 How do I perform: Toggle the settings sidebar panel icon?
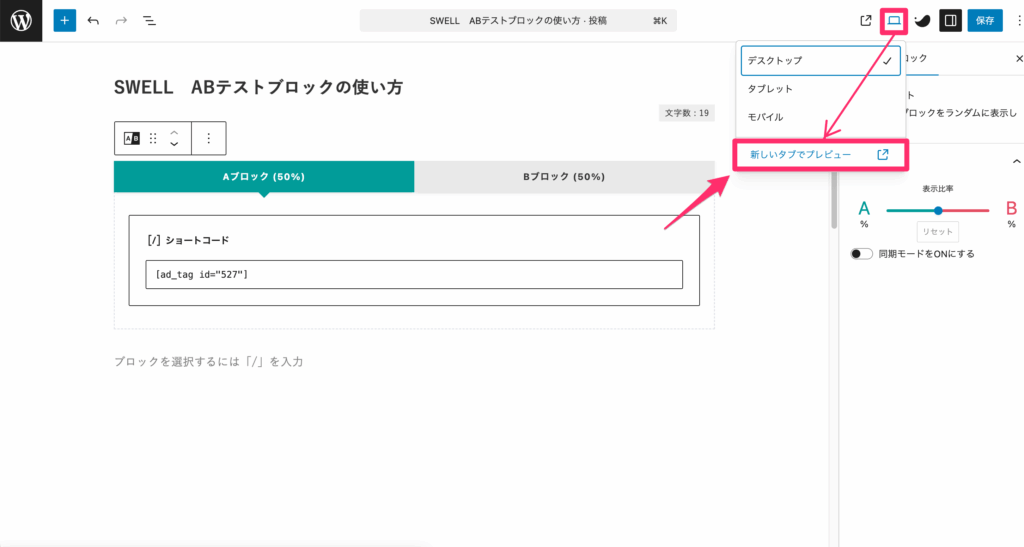[951, 21]
